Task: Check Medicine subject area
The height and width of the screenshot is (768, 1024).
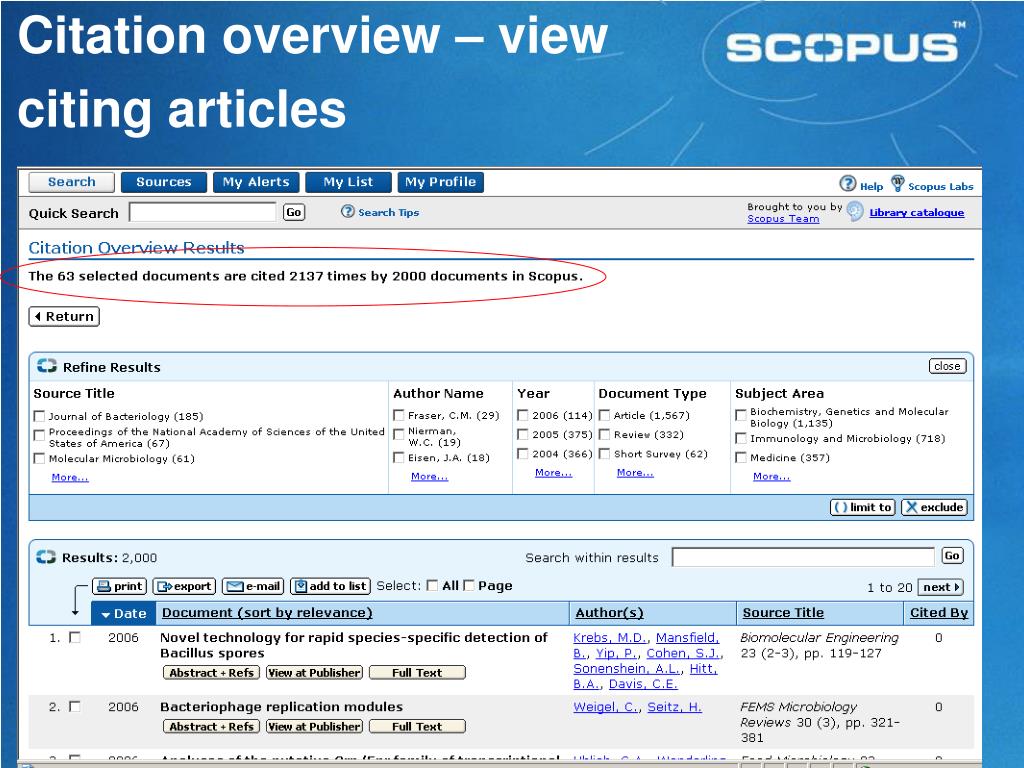Action: pyautogui.click(x=741, y=458)
